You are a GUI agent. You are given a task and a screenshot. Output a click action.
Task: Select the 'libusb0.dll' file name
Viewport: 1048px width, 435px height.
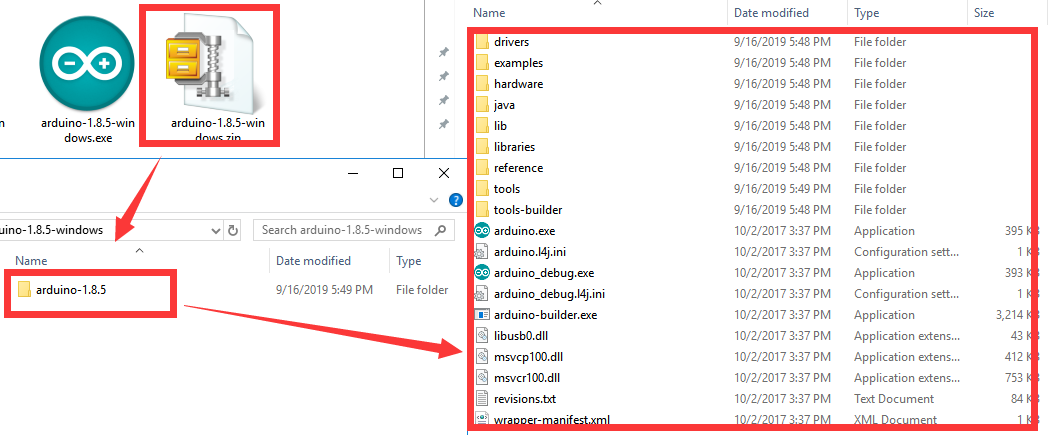pos(521,336)
